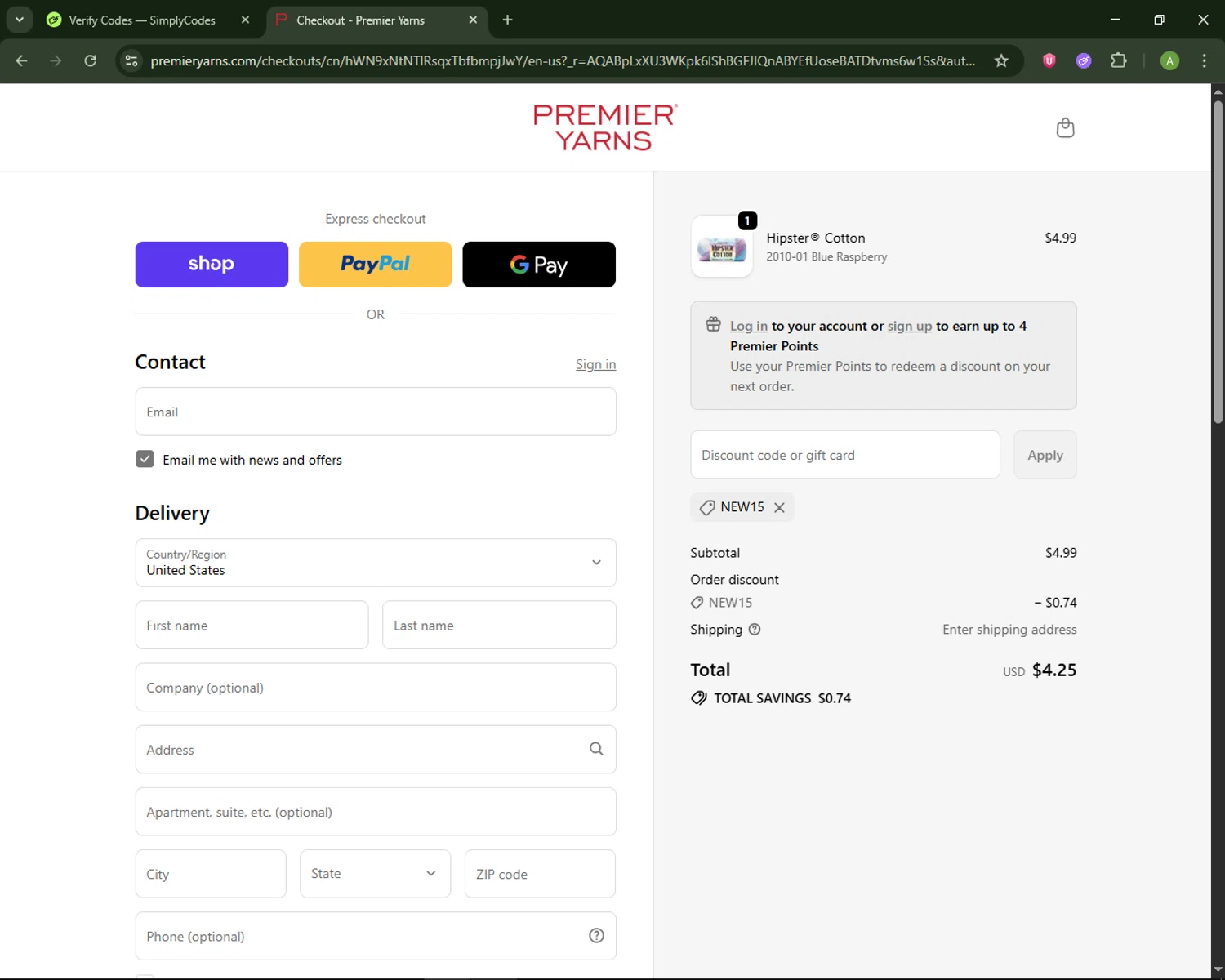The width and height of the screenshot is (1225, 980).
Task: Open a new browser tab
Action: coord(507,20)
